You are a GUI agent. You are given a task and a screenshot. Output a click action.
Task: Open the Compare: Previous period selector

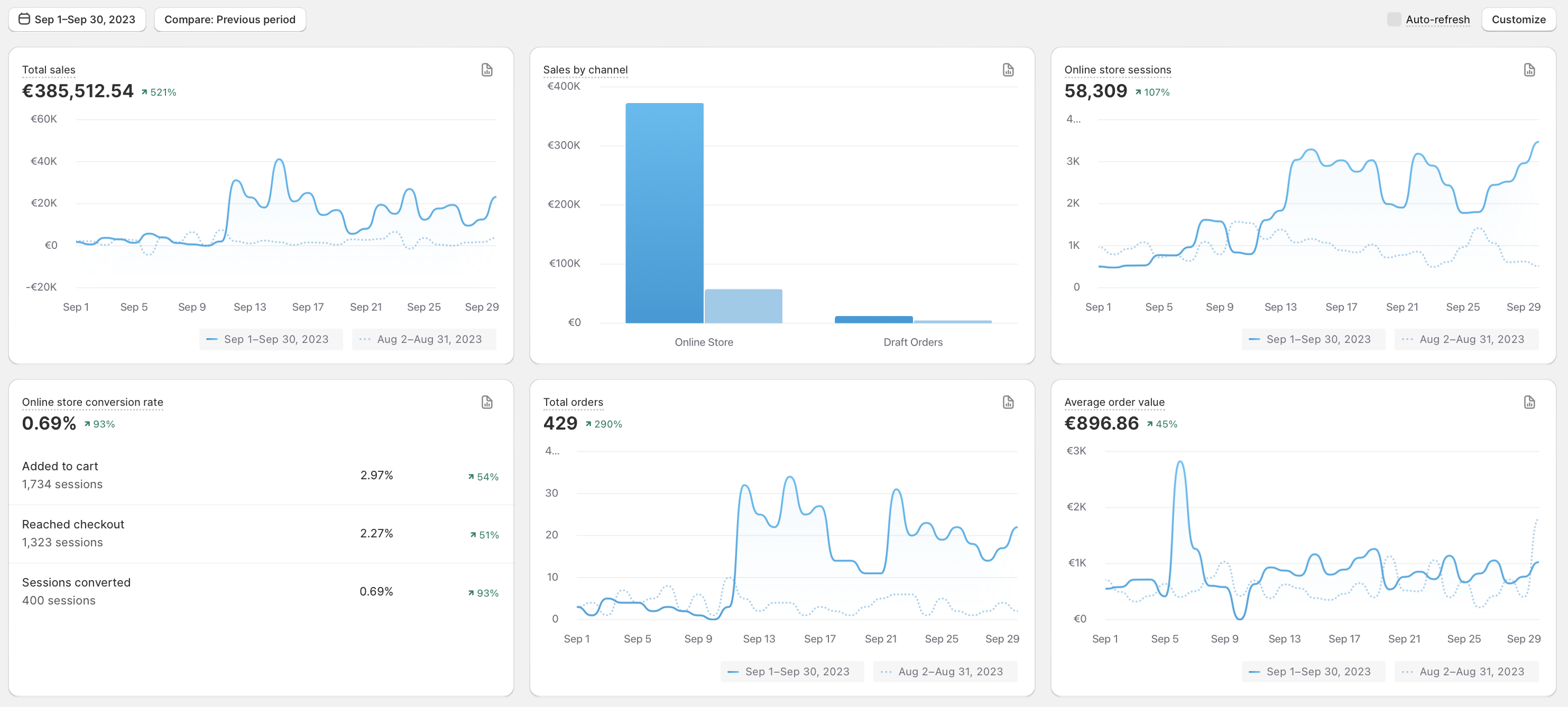click(230, 20)
